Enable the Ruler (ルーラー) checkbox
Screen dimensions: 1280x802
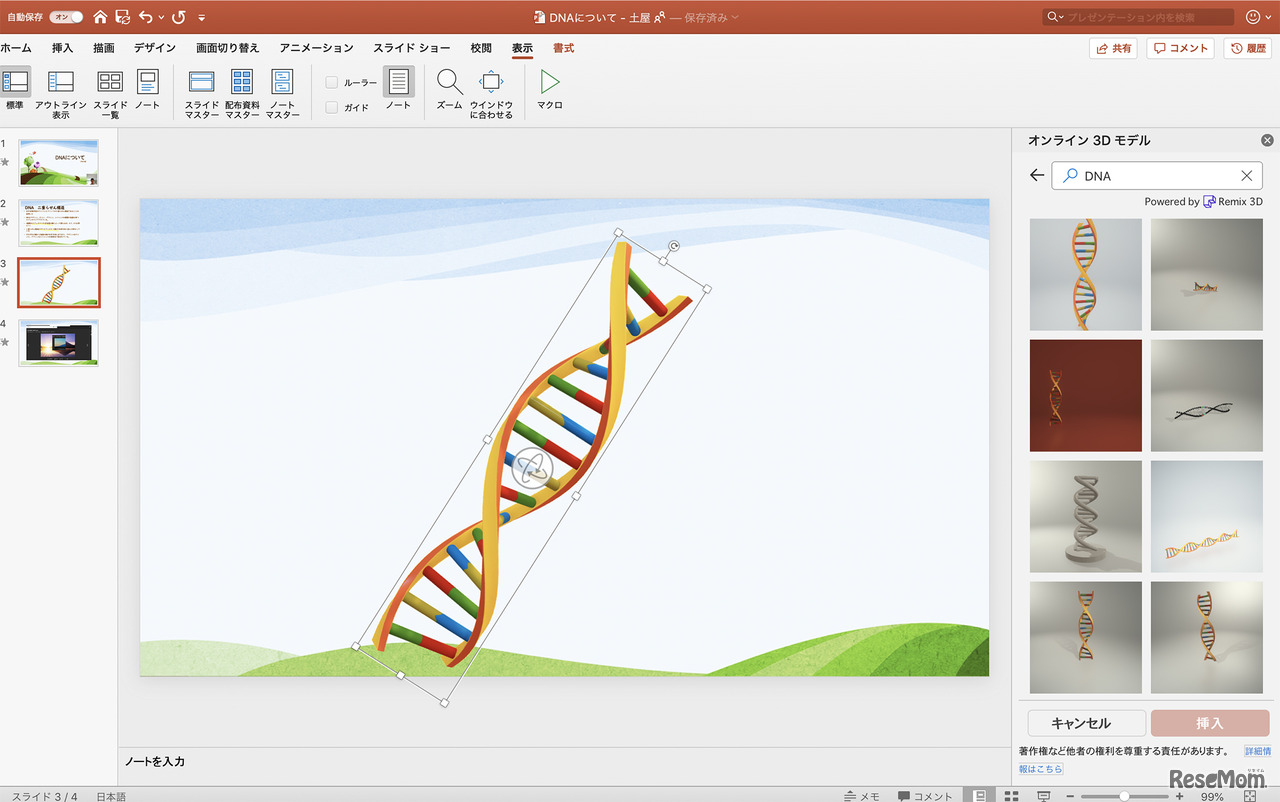[332, 83]
